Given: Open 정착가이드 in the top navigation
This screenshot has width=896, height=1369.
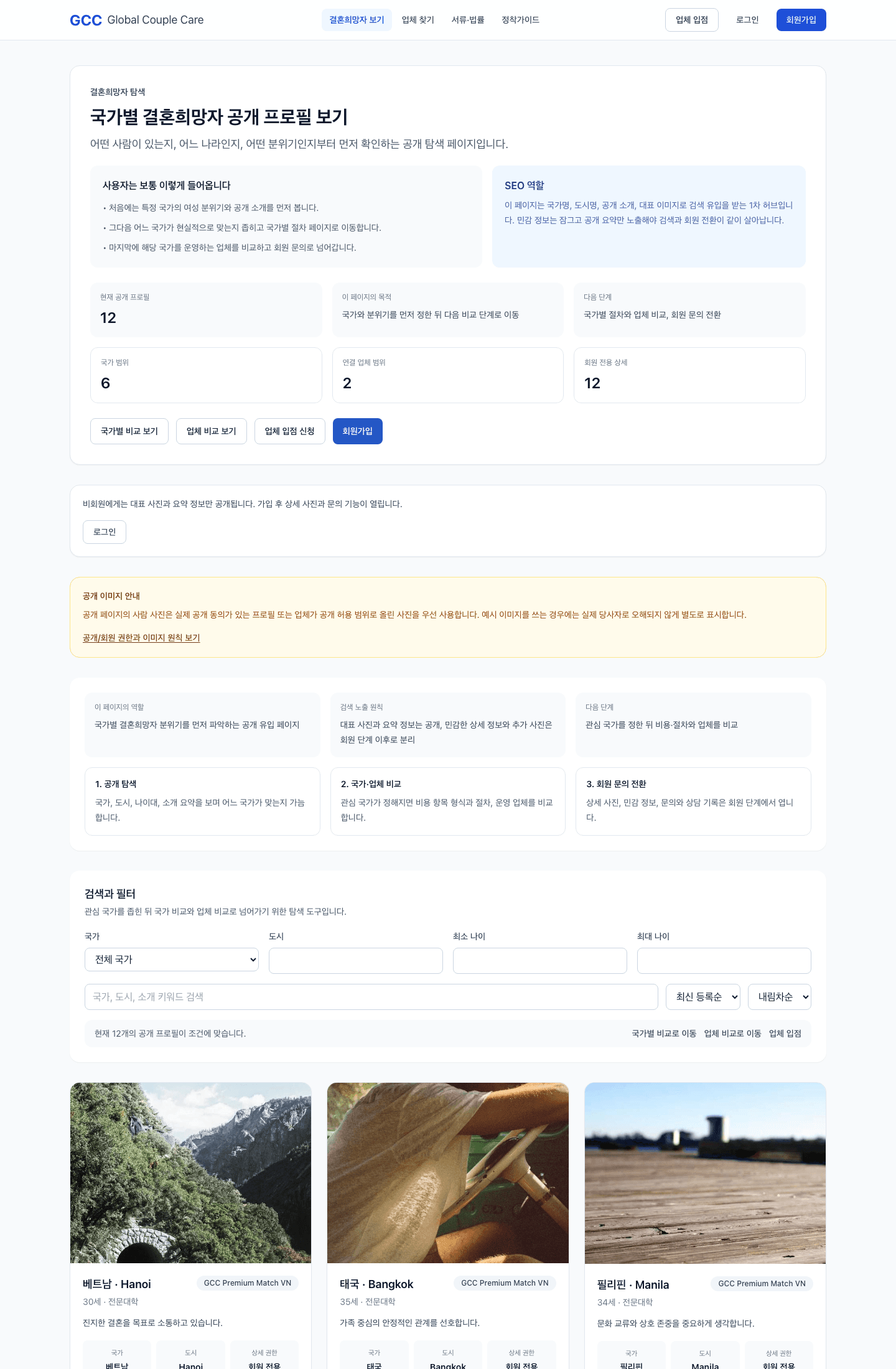Looking at the screenshot, I should click(x=520, y=20).
